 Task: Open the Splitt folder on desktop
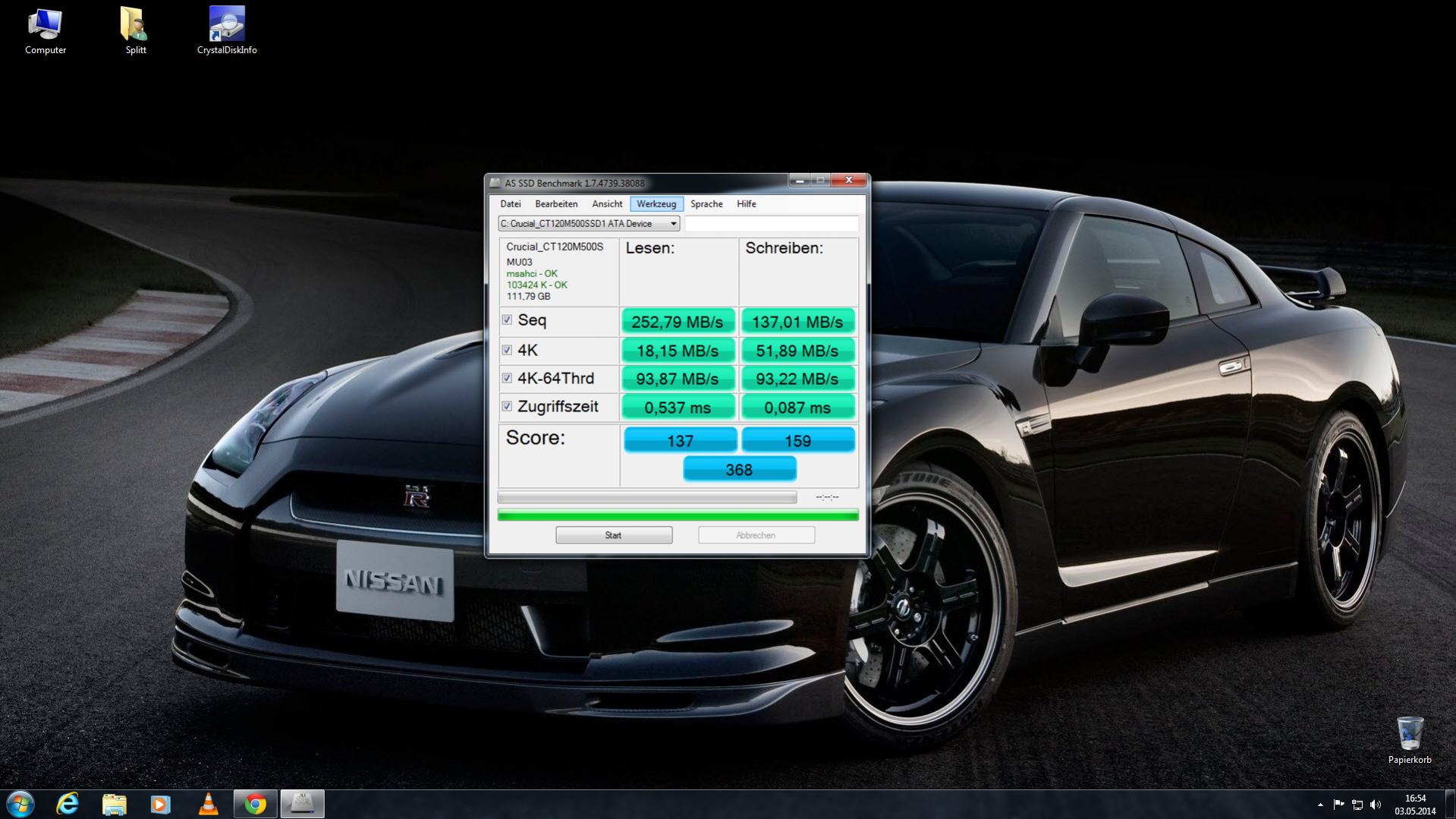point(135,30)
